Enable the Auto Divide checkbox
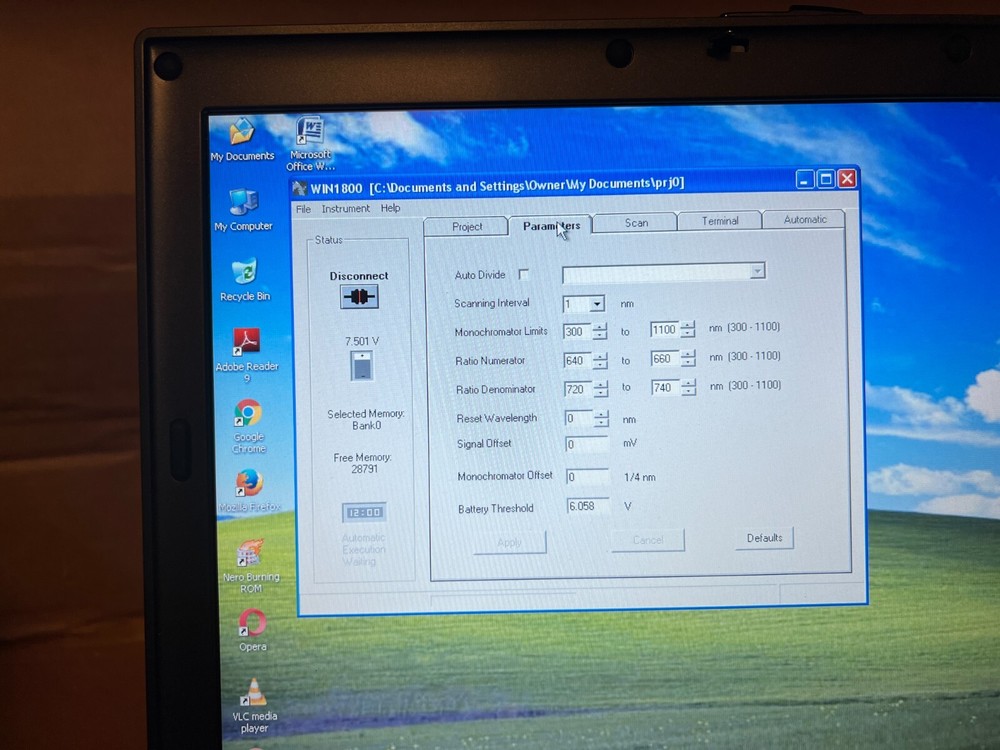 524,274
